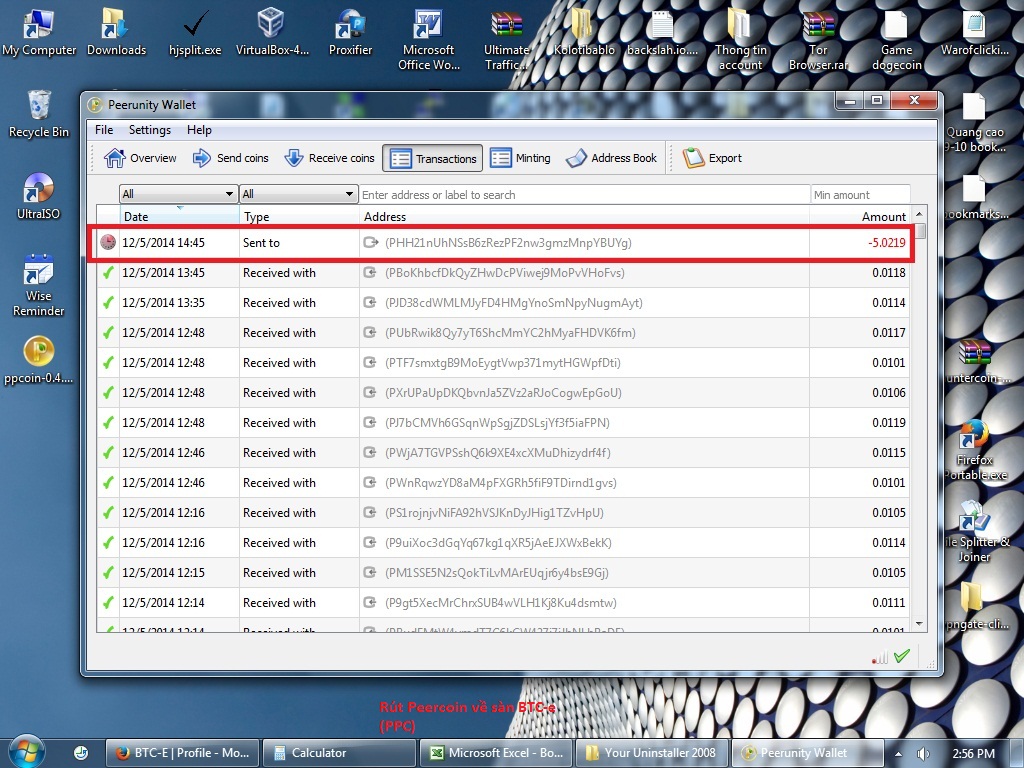Screen dimensions: 1024x768
Task: Select the Proxifier desktop shortcut
Action: tap(350, 31)
